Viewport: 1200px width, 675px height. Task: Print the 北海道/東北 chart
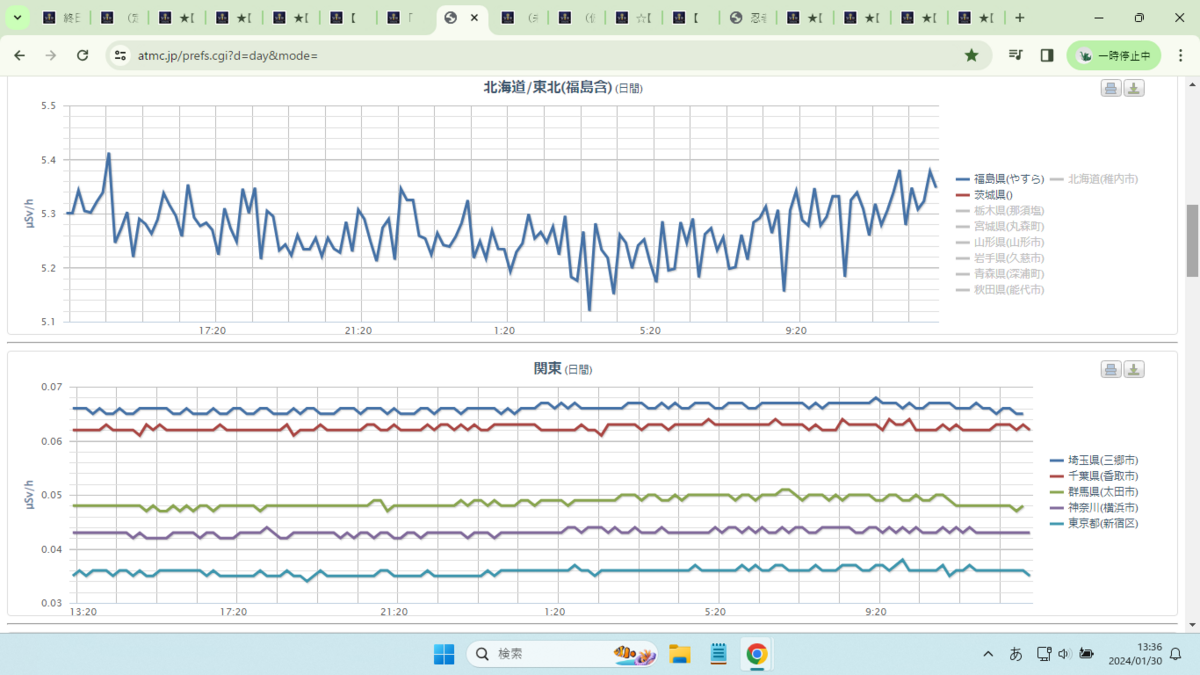pyautogui.click(x=1110, y=88)
